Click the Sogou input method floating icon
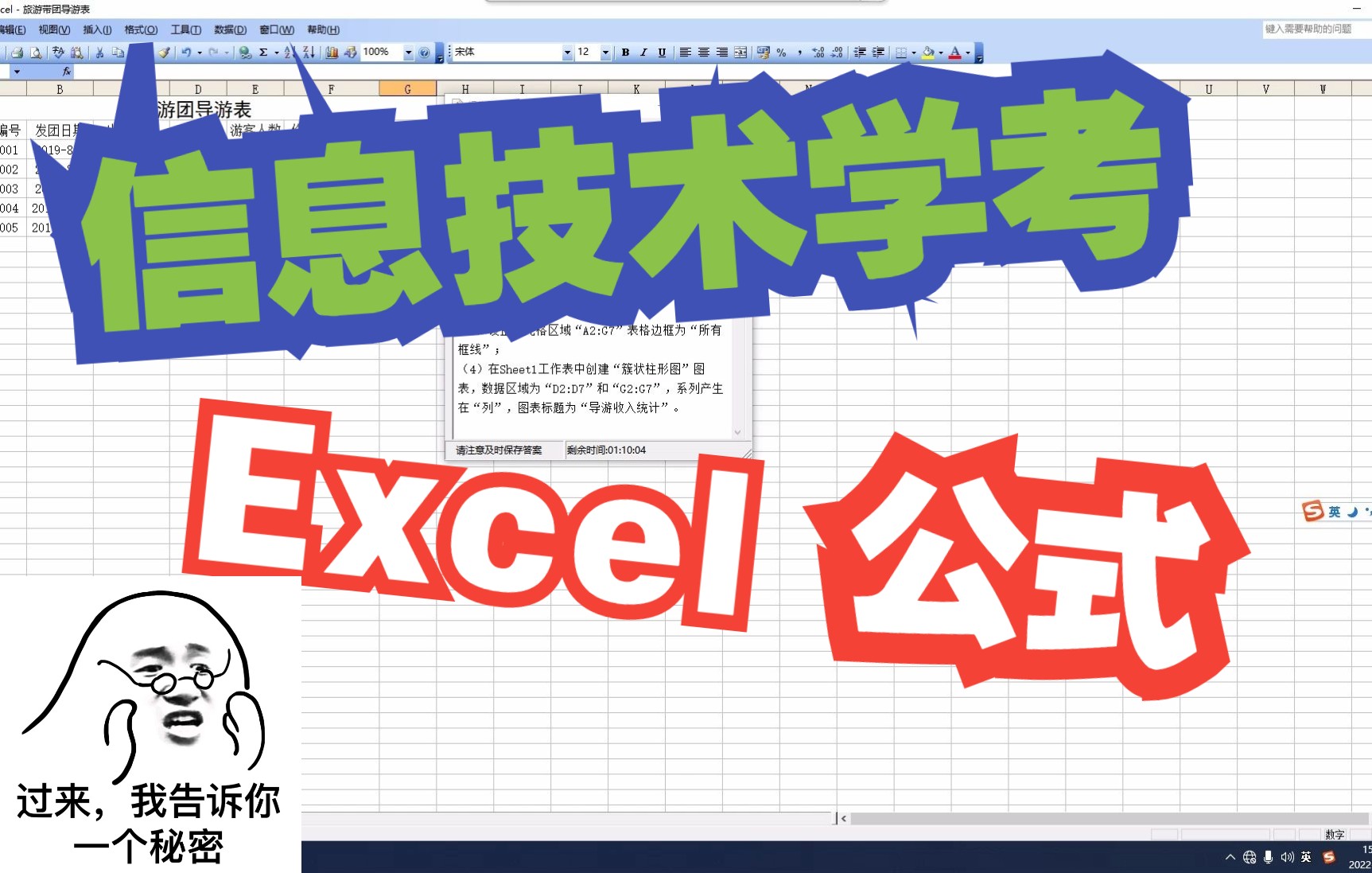Viewport: 1372px width, 873px height. (x=1312, y=511)
